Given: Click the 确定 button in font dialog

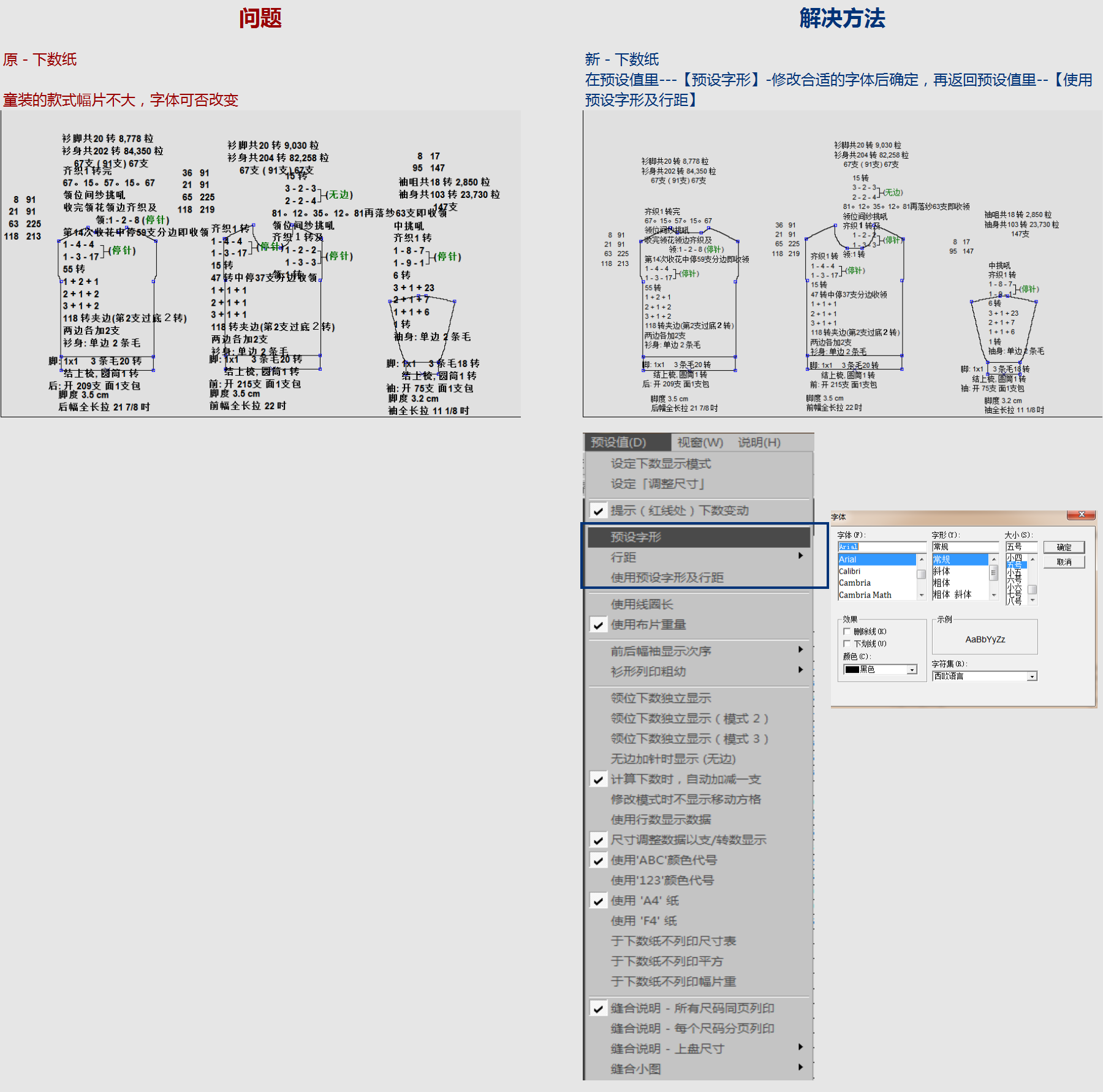Looking at the screenshot, I should click(x=1064, y=547).
